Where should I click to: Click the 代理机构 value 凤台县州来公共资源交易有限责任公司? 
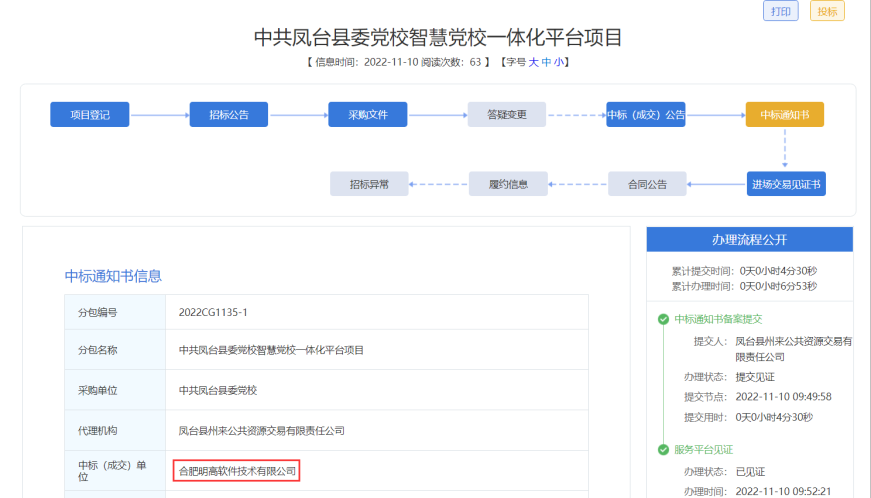[x=262, y=431]
